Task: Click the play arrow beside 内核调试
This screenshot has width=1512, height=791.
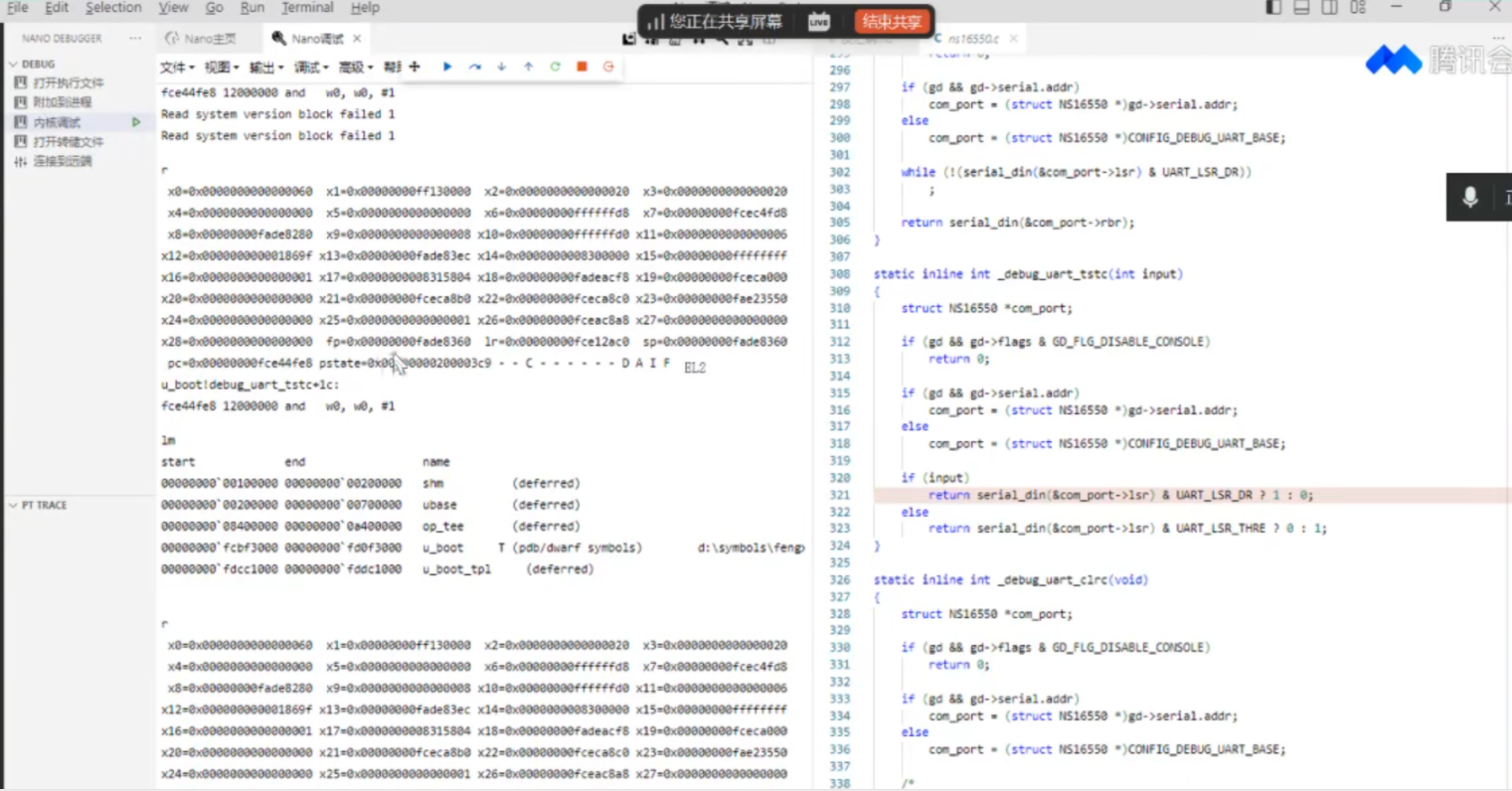Action: (x=136, y=122)
